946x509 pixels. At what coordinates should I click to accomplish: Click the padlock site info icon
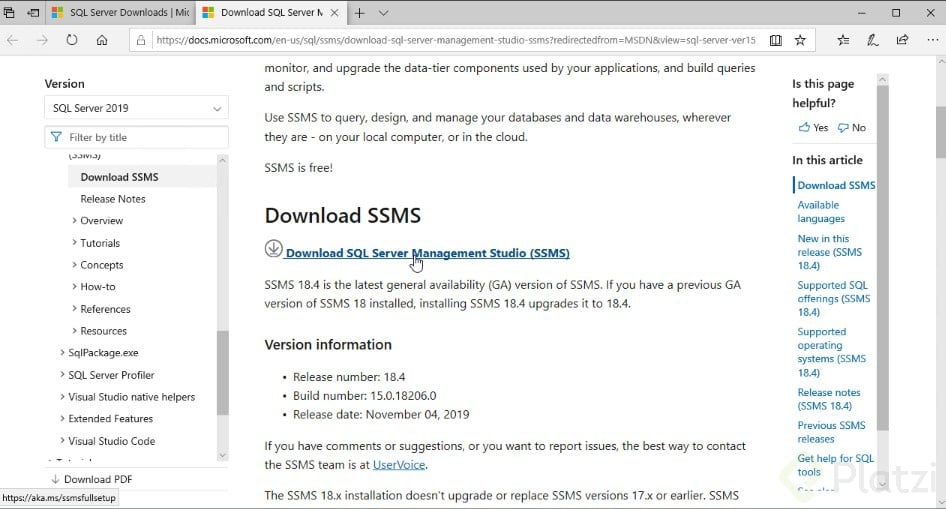[141, 40]
